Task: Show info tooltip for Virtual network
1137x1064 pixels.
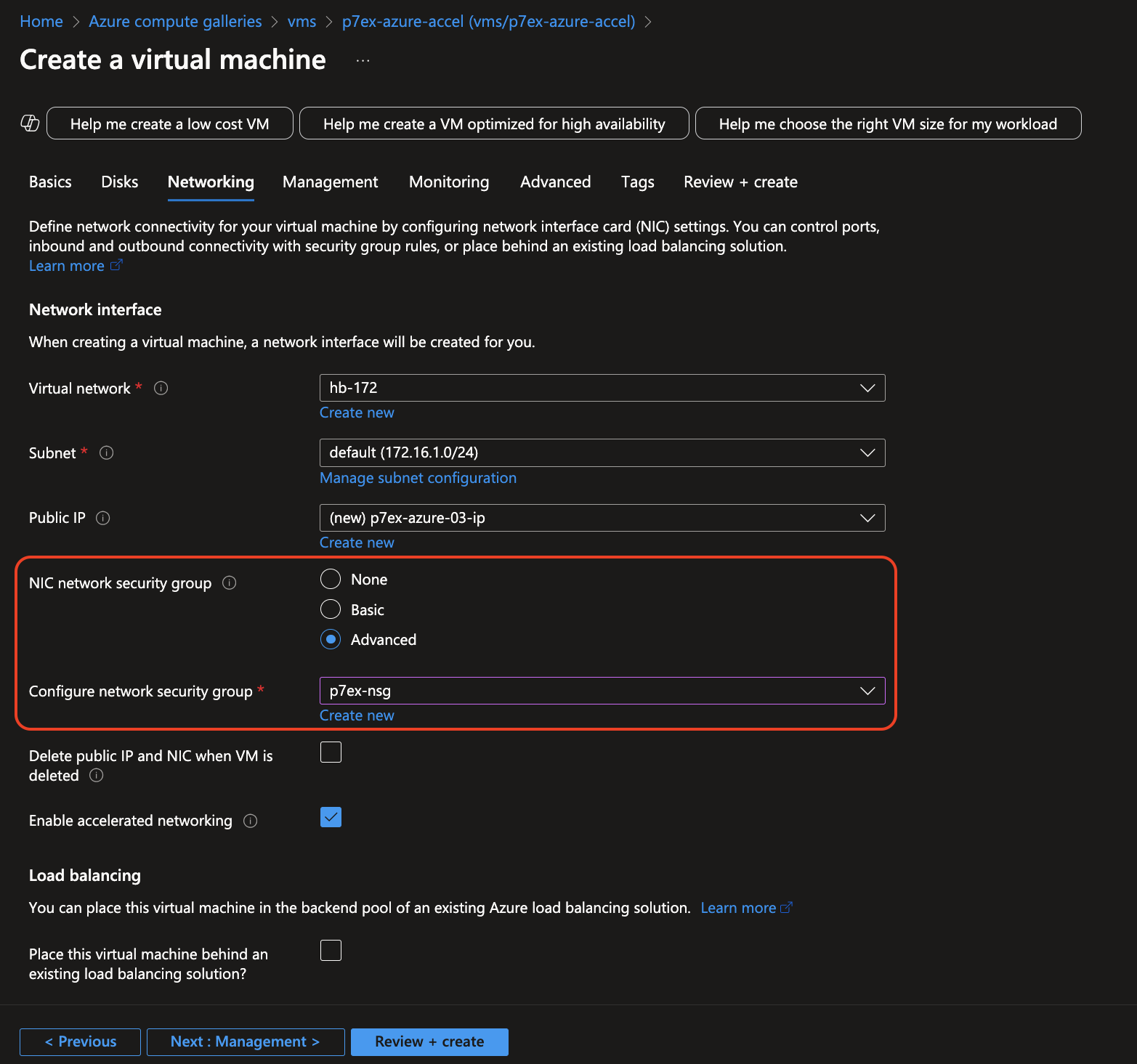Action: 161,389
